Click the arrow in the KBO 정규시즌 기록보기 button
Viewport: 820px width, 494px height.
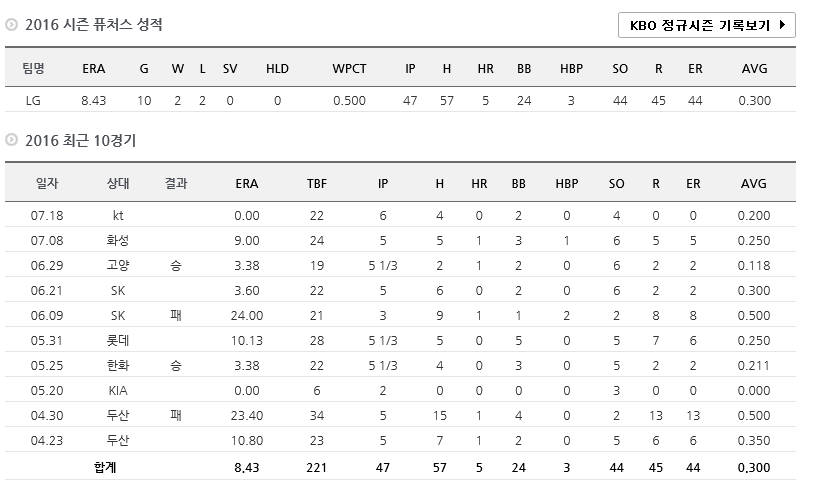pos(782,25)
